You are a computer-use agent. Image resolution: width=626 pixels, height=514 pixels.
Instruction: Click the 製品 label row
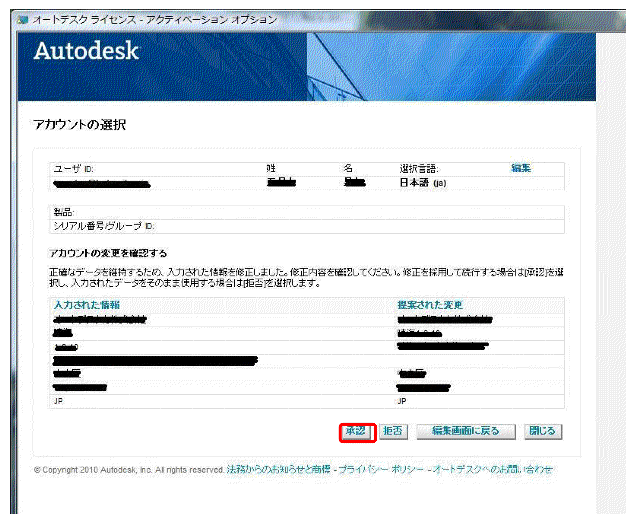(x=307, y=212)
